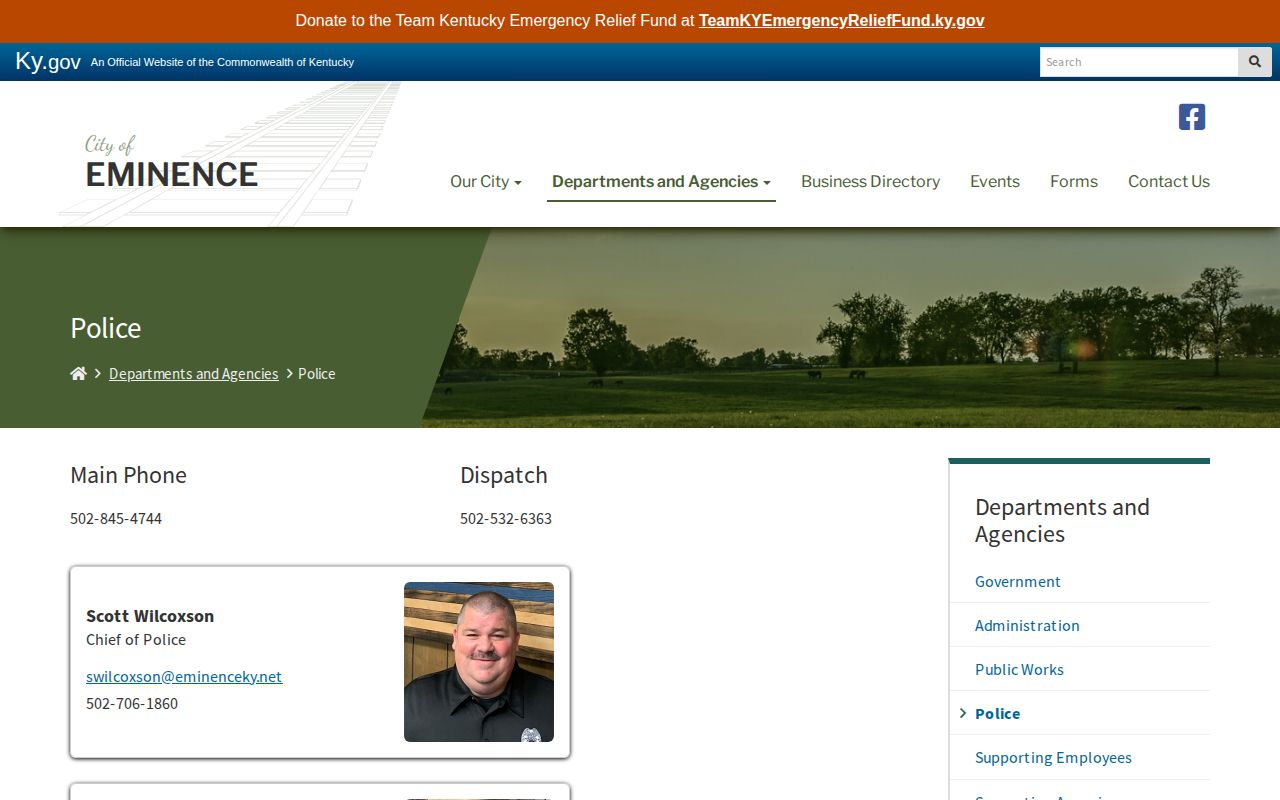Open the Business Directory menu item

point(870,181)
